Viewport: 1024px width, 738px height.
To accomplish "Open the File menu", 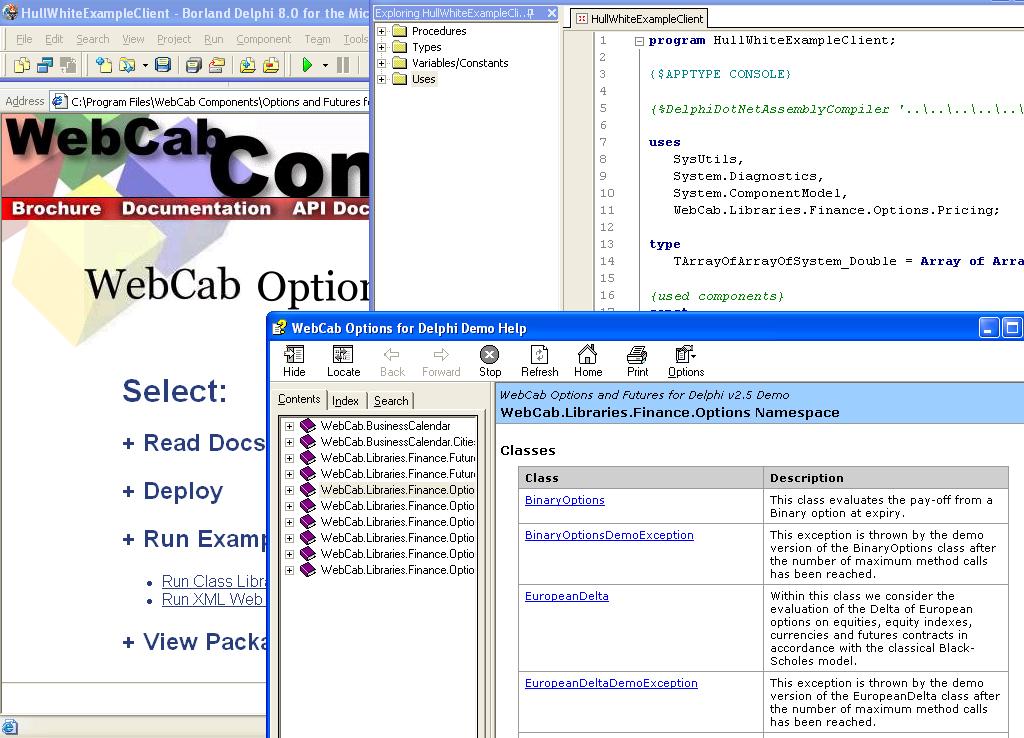I will tap(24, 39).
